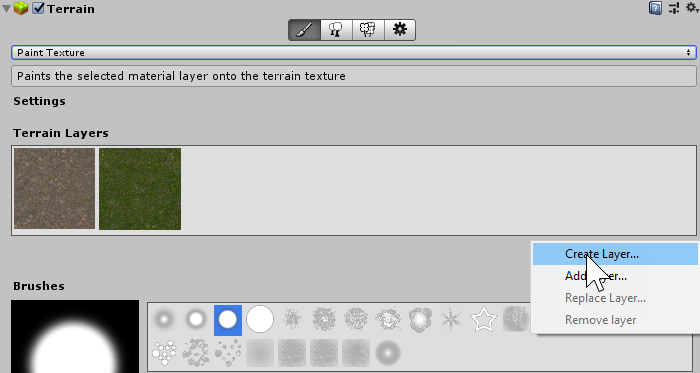Screen dimensions: 700x373
Task: Toggle the Terrain component enabled checkbox
Action: (x=38, y=8)
